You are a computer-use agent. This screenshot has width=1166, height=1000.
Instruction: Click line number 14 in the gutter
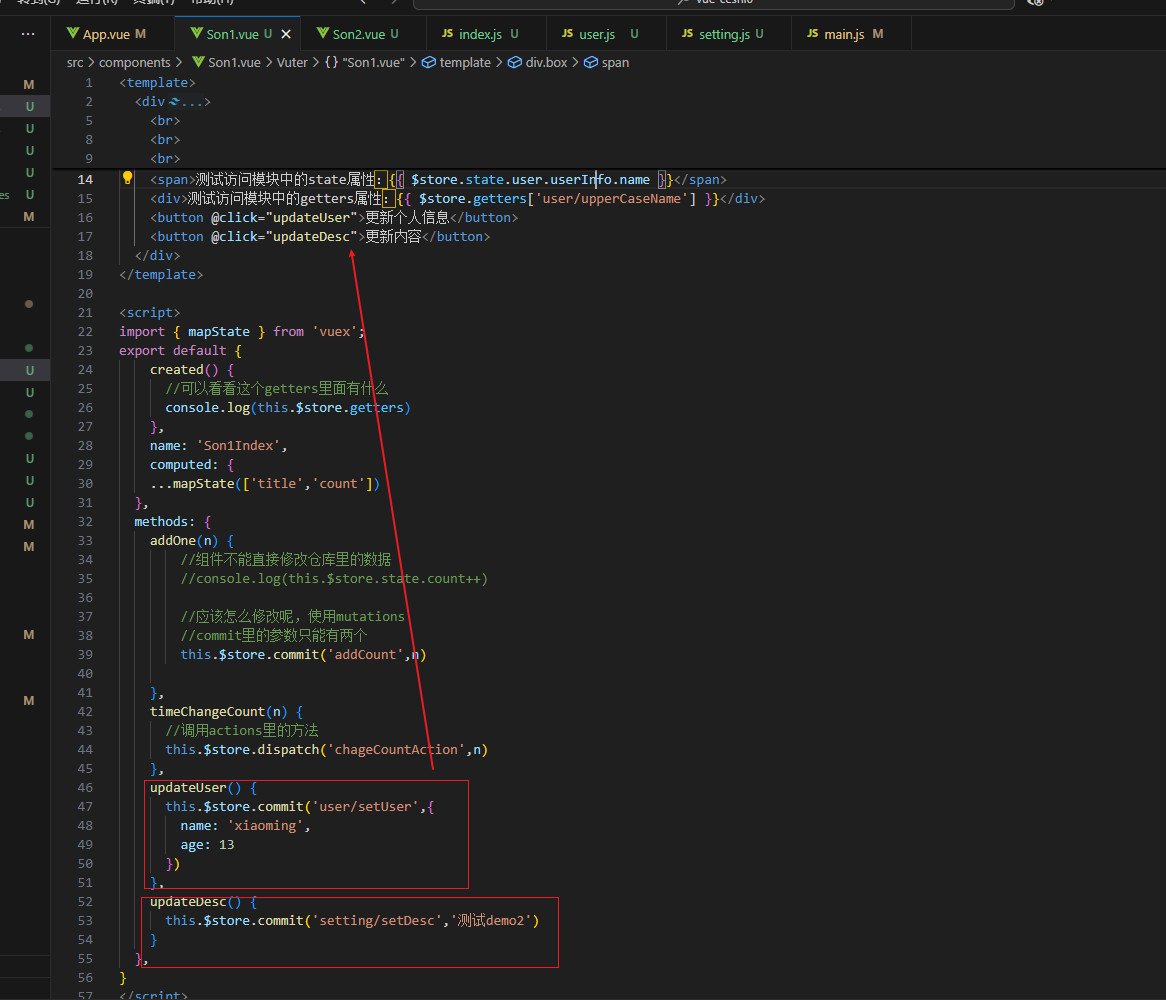tap(86, 179)
